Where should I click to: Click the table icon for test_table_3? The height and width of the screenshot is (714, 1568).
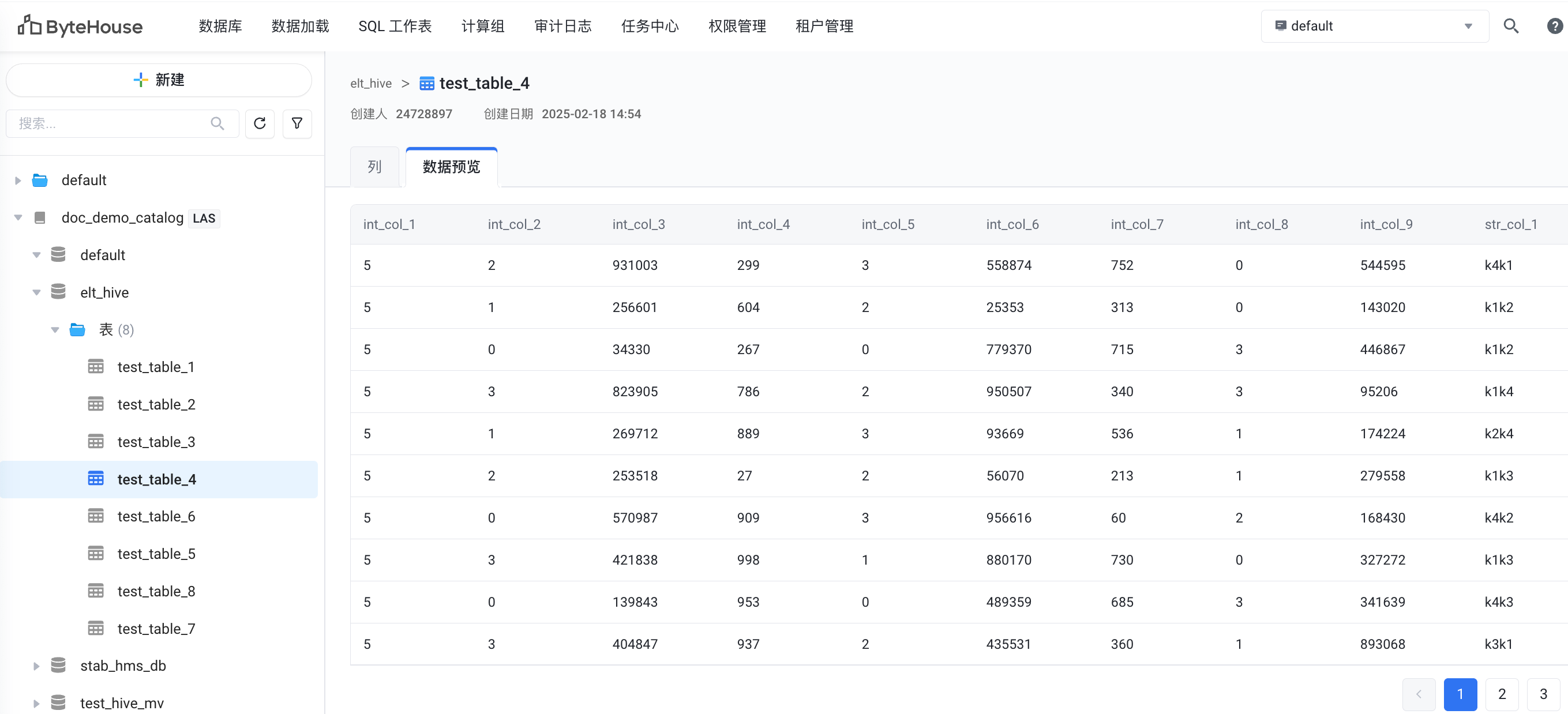tap(96, 442)
